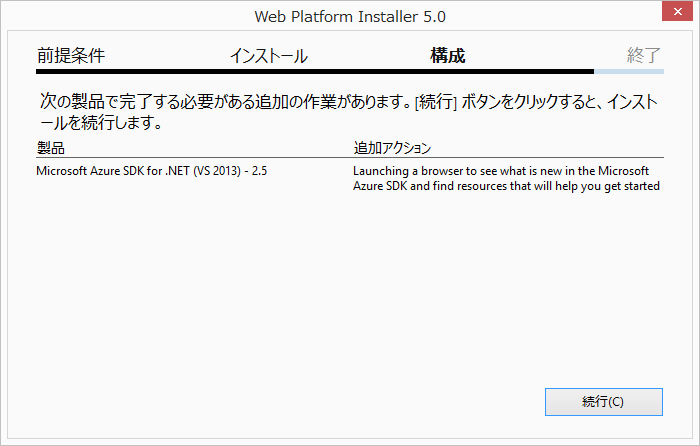Click the 次の製品で完了する instruction text
The image size is (700, 446).
click(349, 112)
